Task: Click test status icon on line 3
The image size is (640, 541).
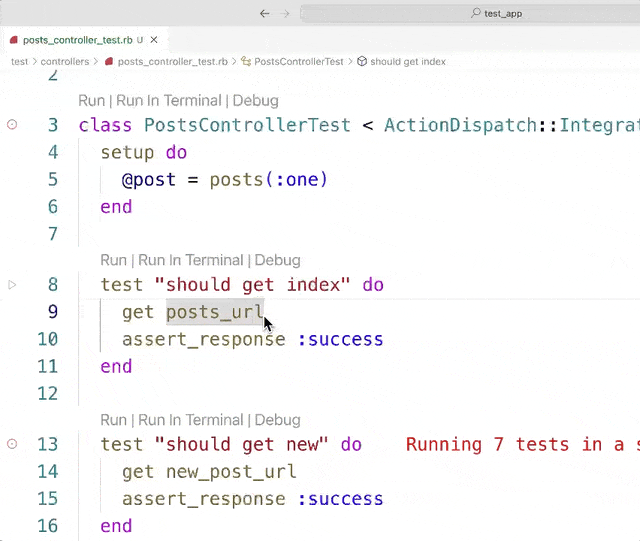Action: 12,125
